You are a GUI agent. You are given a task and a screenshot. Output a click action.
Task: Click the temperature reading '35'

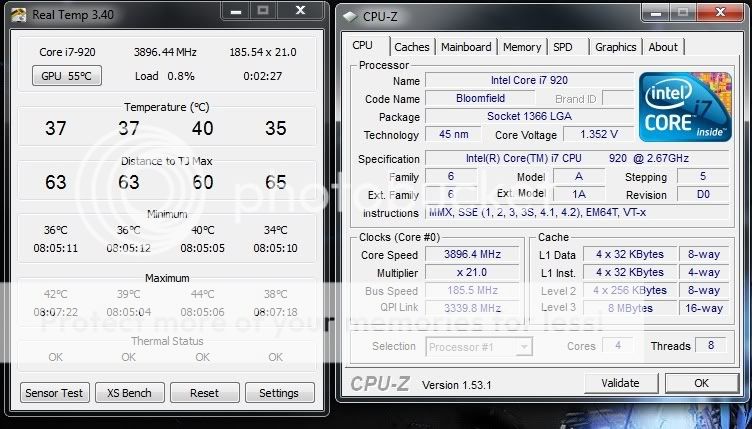click(276, 128)
